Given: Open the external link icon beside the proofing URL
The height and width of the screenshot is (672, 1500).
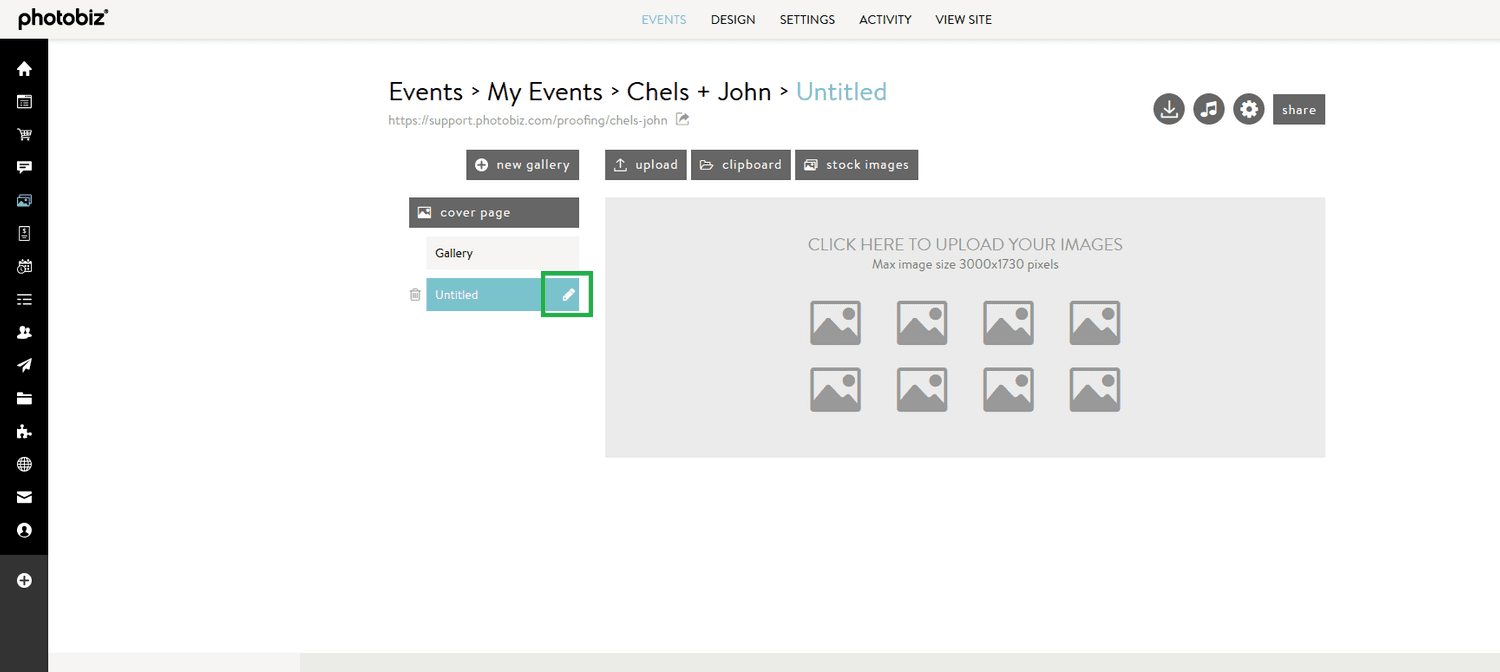Looking at the screenshot, I should 682,119.
